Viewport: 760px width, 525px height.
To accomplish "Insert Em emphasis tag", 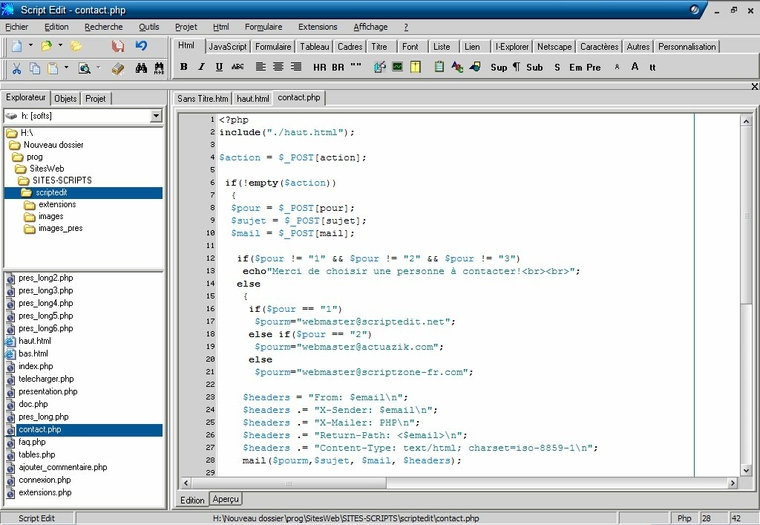I will tap(576, 67).
